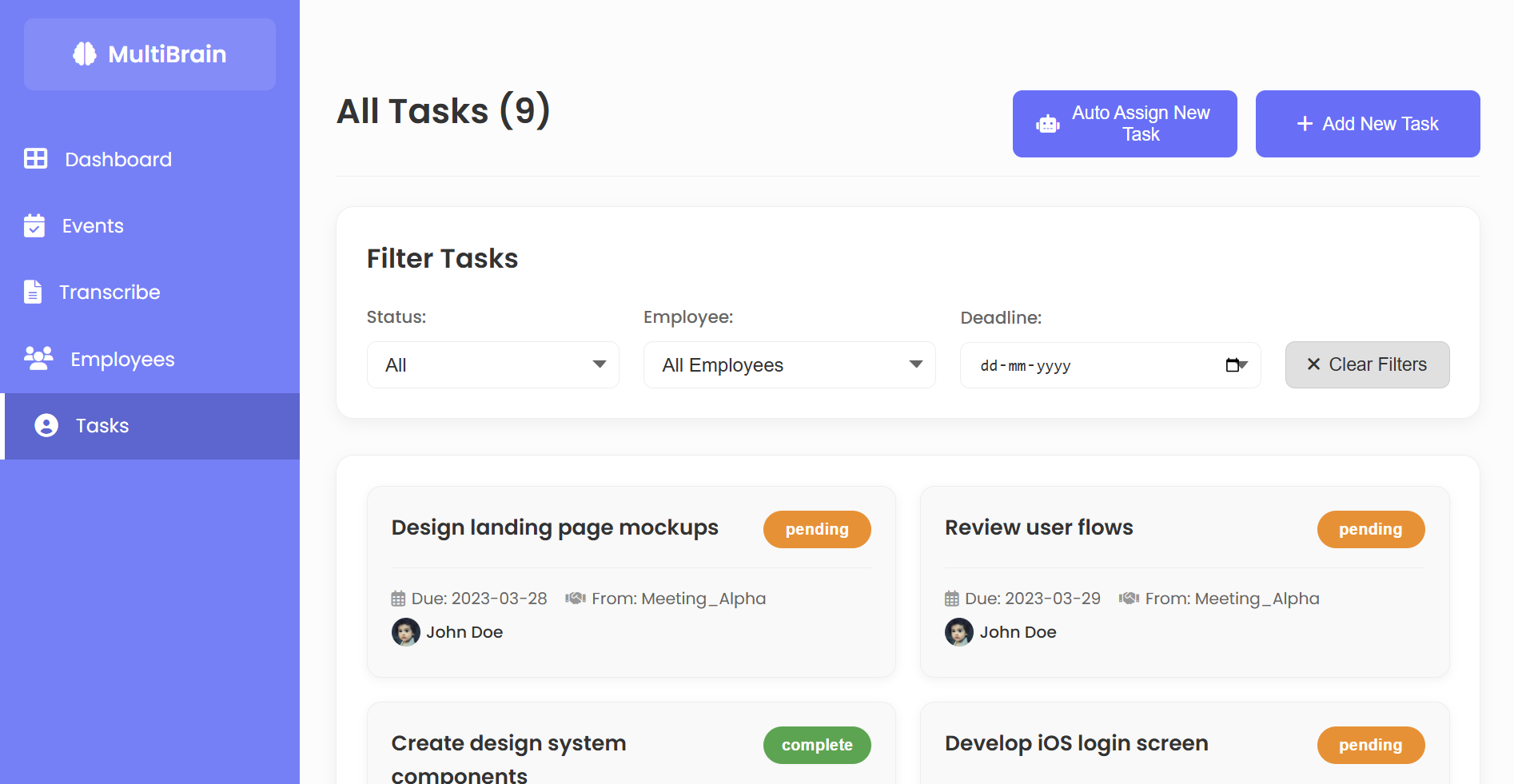Viewport: 1514px width, 784px height.
Task: Click the Events calendar icon
Action: click(x=34, y=225)
